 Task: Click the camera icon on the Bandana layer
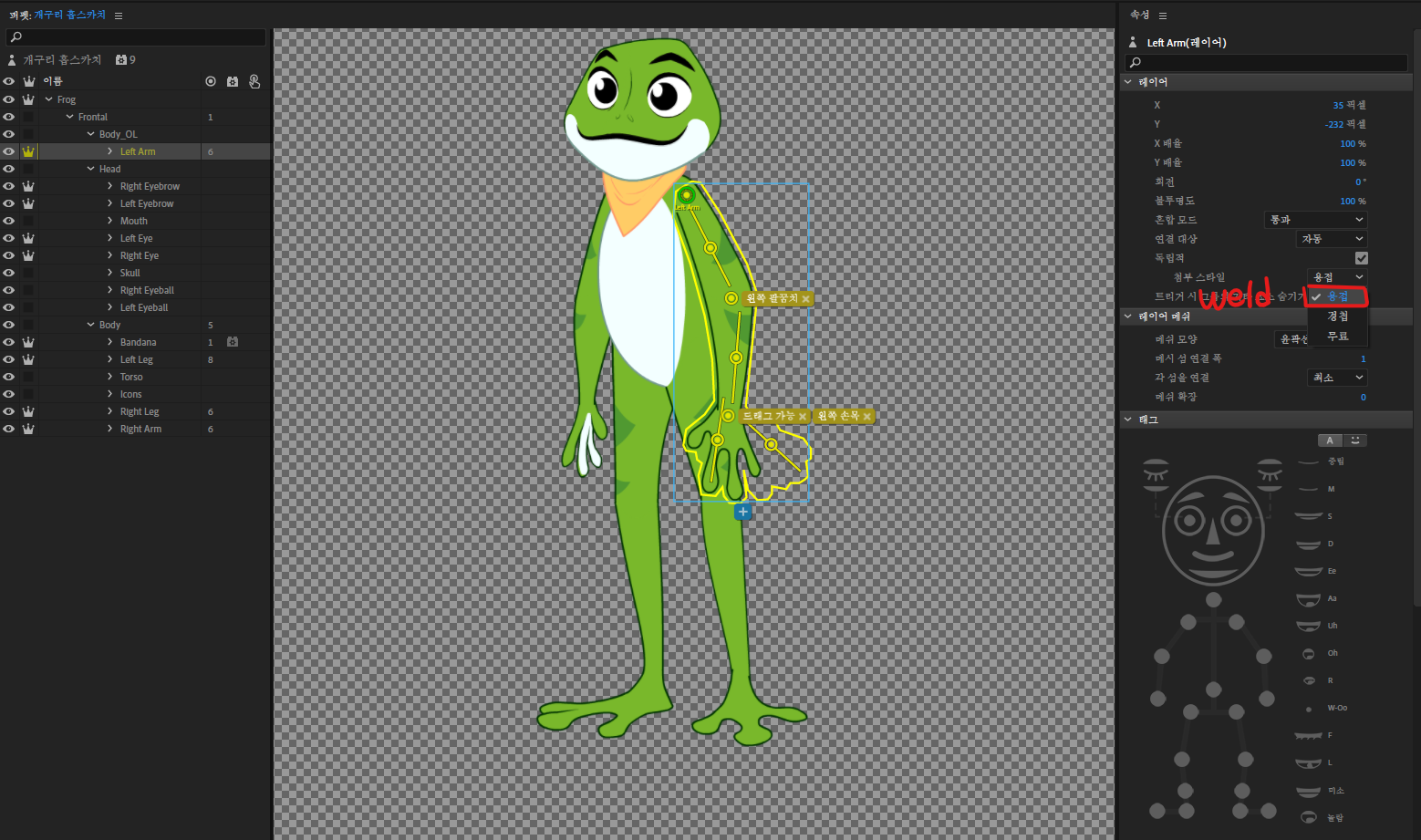coord(232,341)
